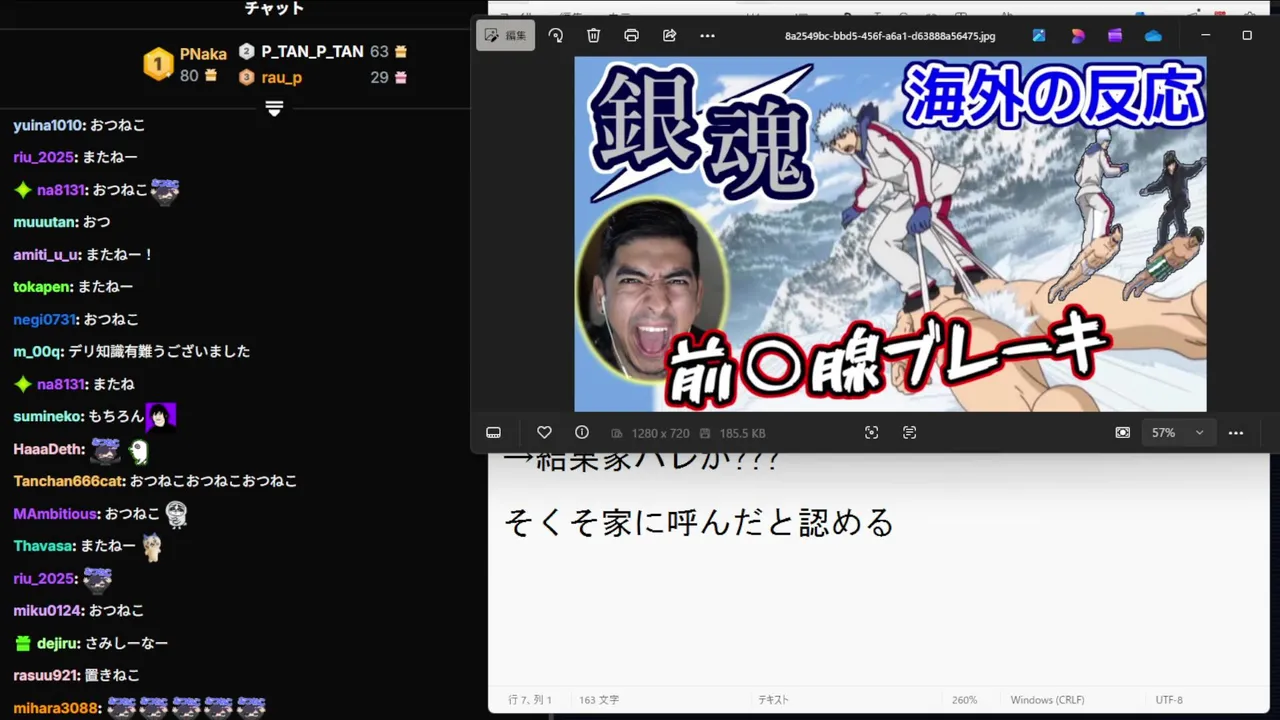Image resolution: width=1280 pixels, height=720 pixels.
Task: Click the visual search scan icon
Action: 872,432
